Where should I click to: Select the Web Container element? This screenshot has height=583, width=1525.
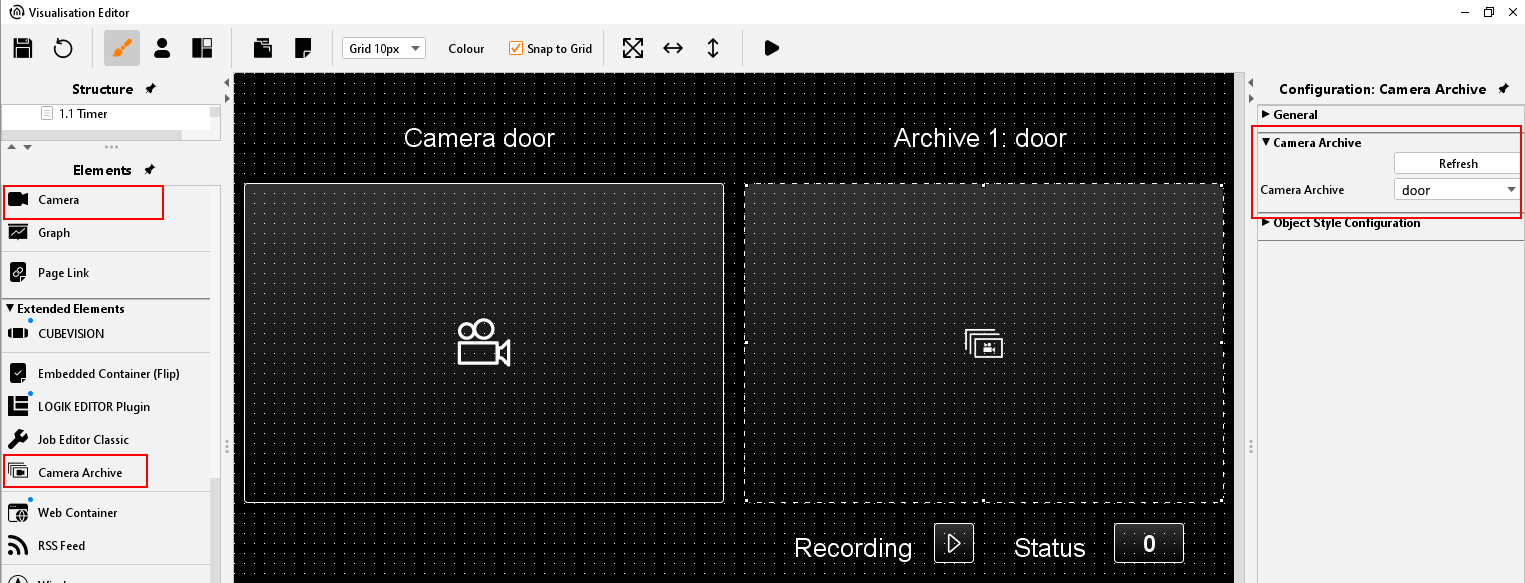(x=77, y=513)
